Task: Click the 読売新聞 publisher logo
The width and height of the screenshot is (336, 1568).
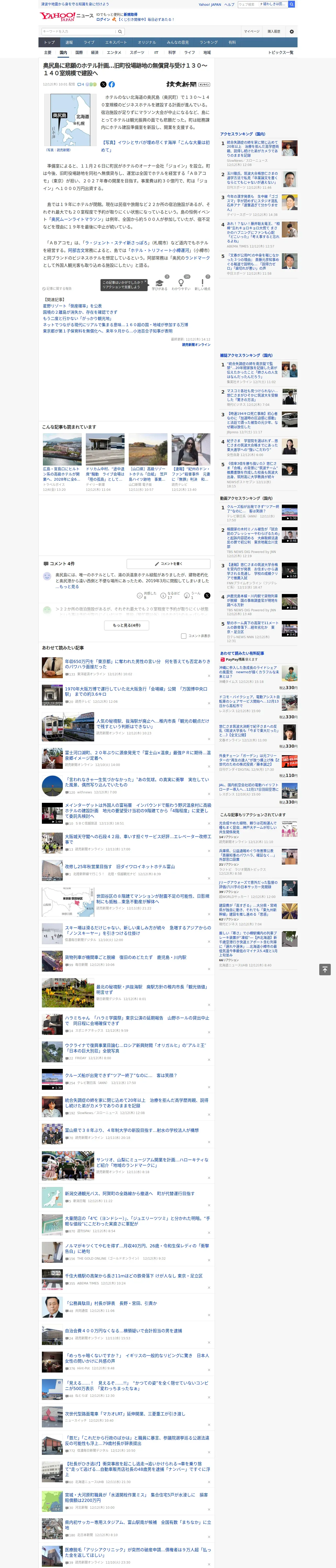Action: tap(188, 85)
